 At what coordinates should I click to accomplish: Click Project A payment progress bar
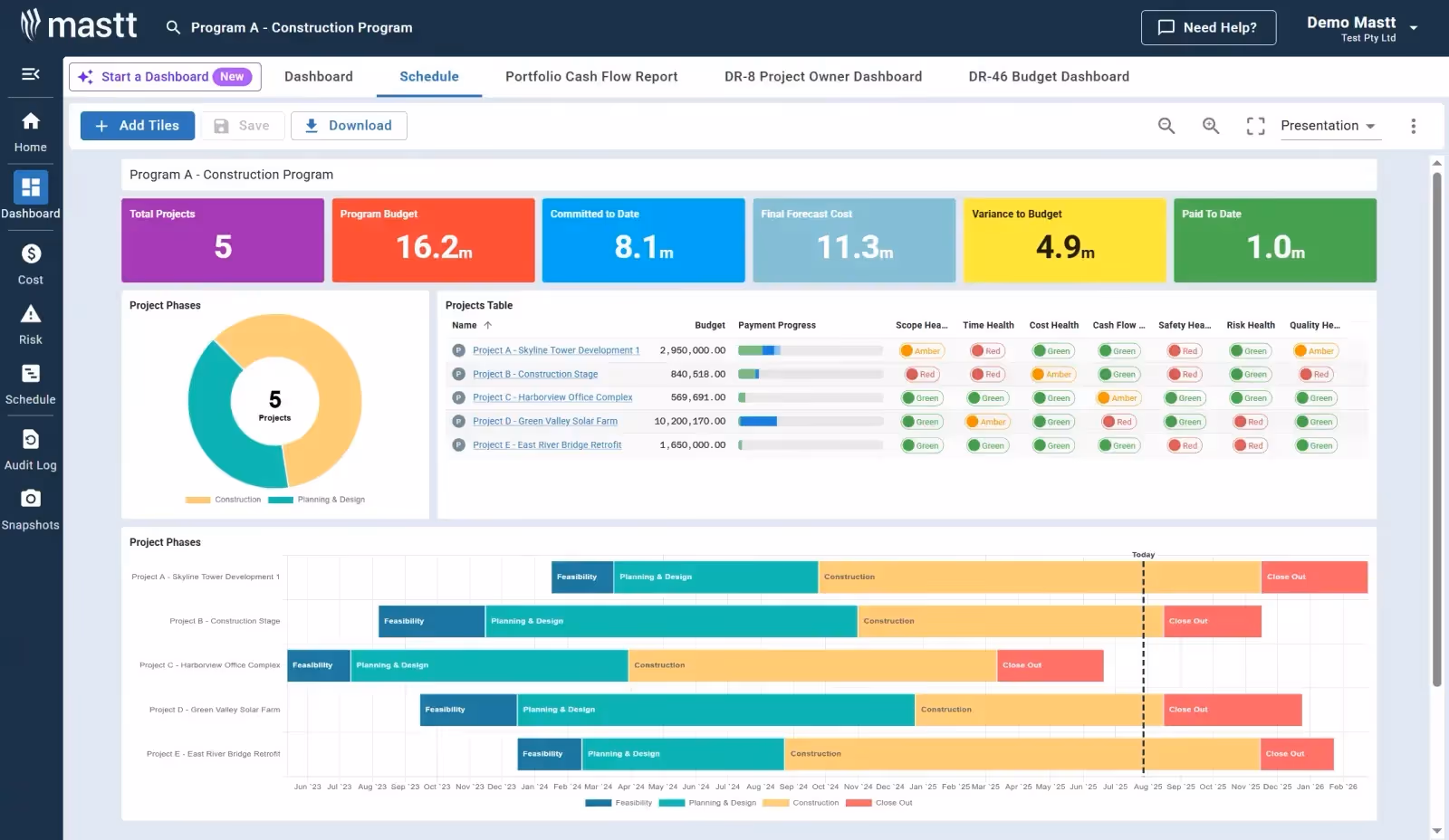(811, 350)
